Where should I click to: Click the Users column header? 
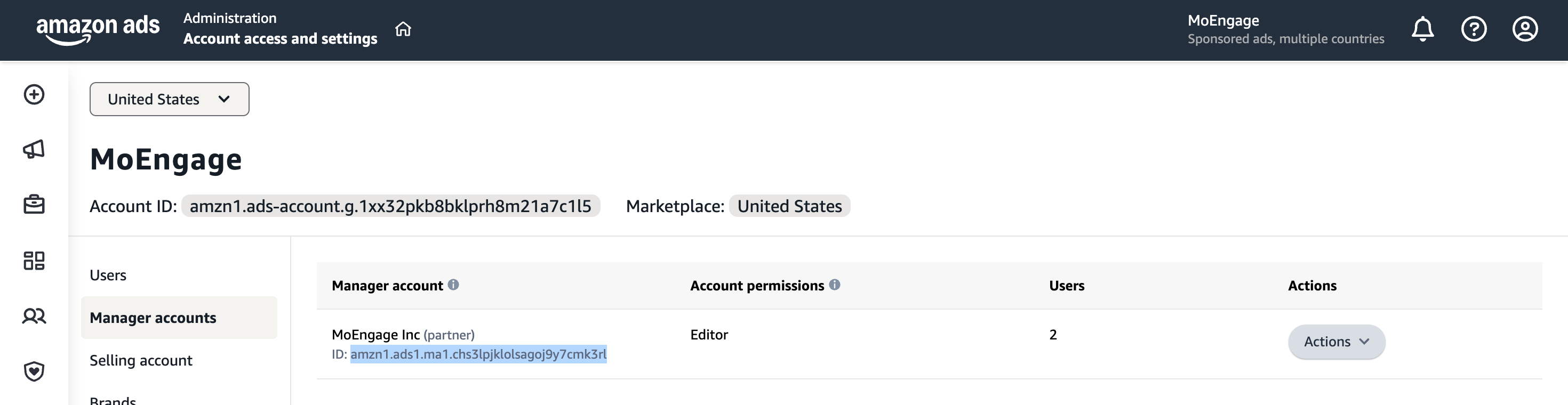(x=1067, y=285)
